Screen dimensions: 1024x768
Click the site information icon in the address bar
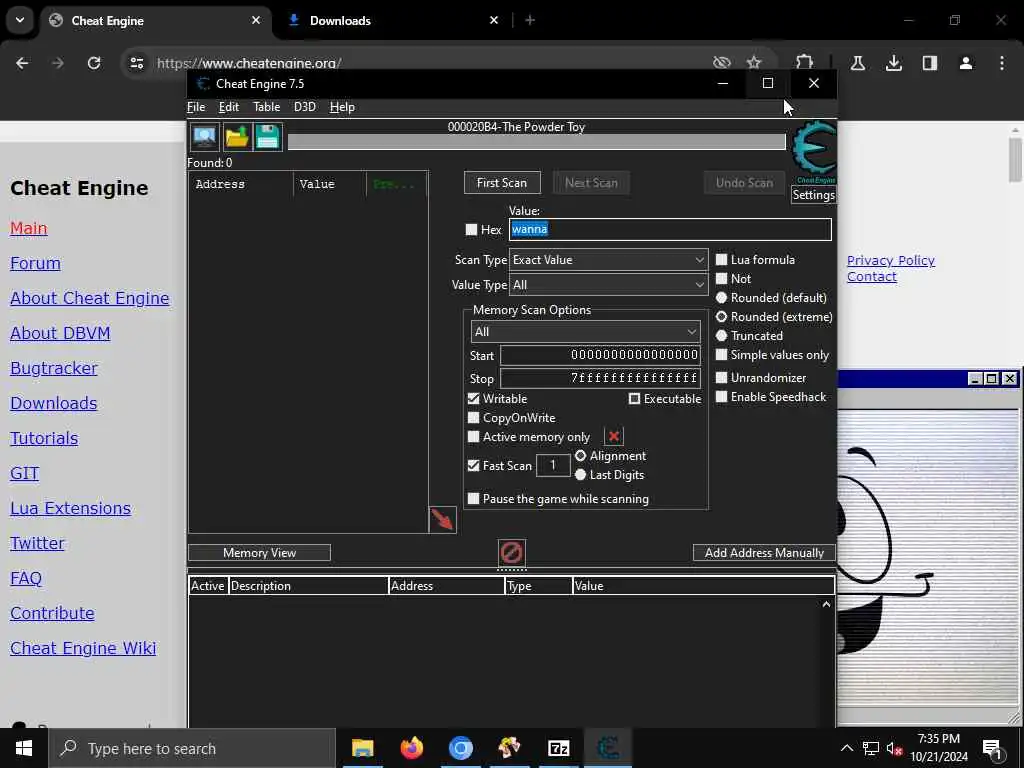[x=136, y=63]
